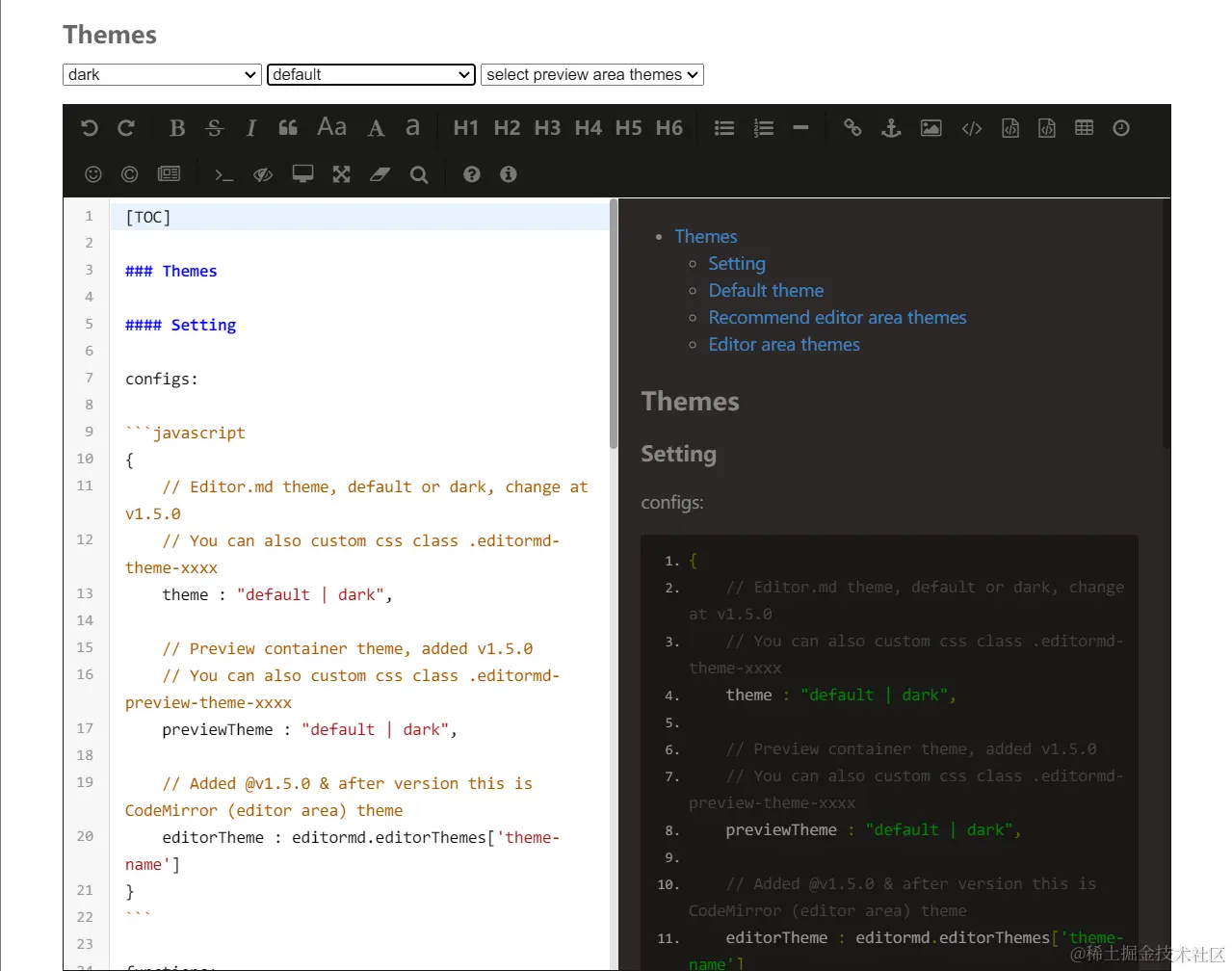Viewport: 1232px width, 971px height.
Task: Click the editor pane vertical scrollbar
Action: (613, 324)
